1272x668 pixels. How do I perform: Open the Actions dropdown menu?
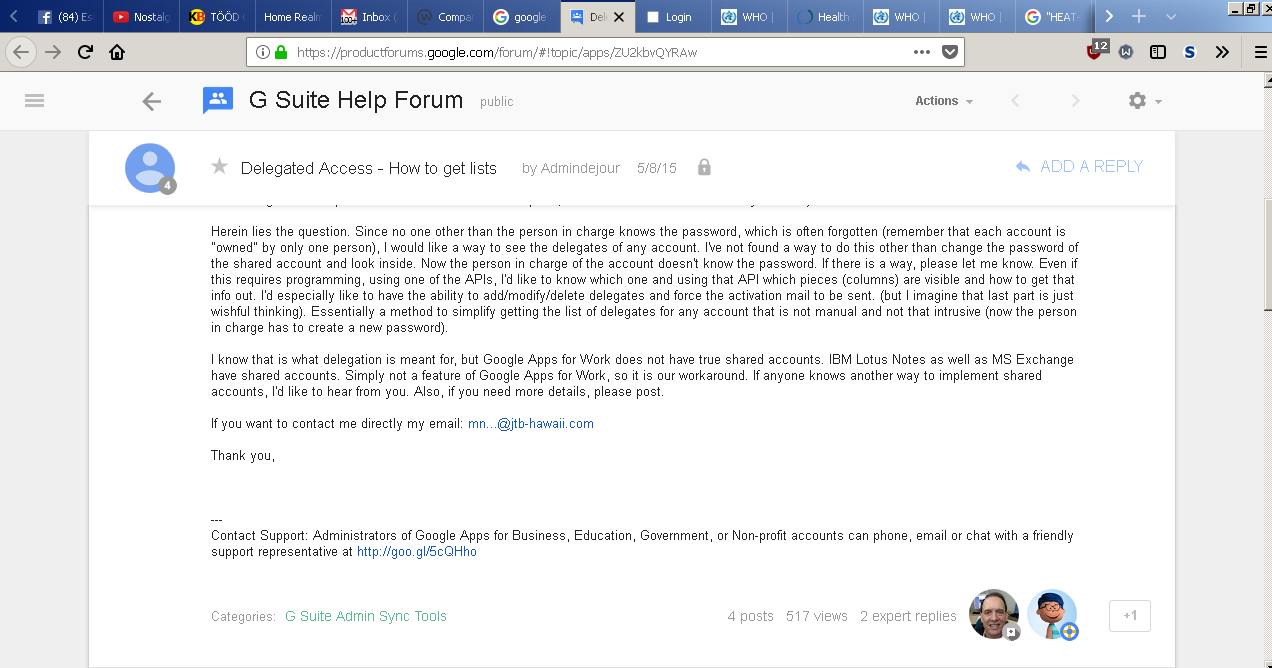pos(944,101)
